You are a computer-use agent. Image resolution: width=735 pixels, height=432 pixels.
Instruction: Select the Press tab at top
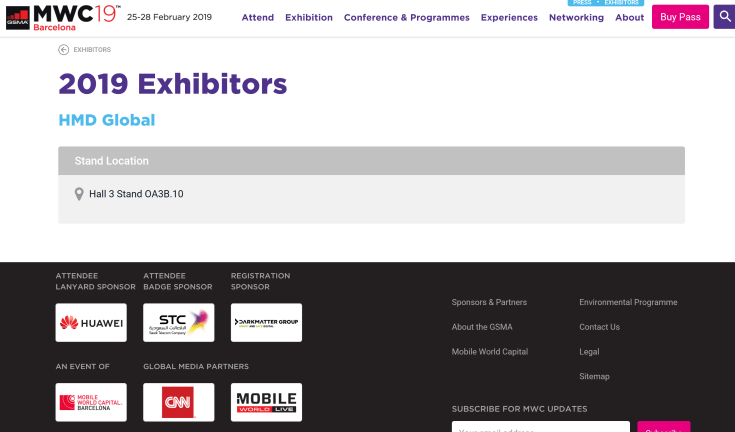click(x=582, y=3)
